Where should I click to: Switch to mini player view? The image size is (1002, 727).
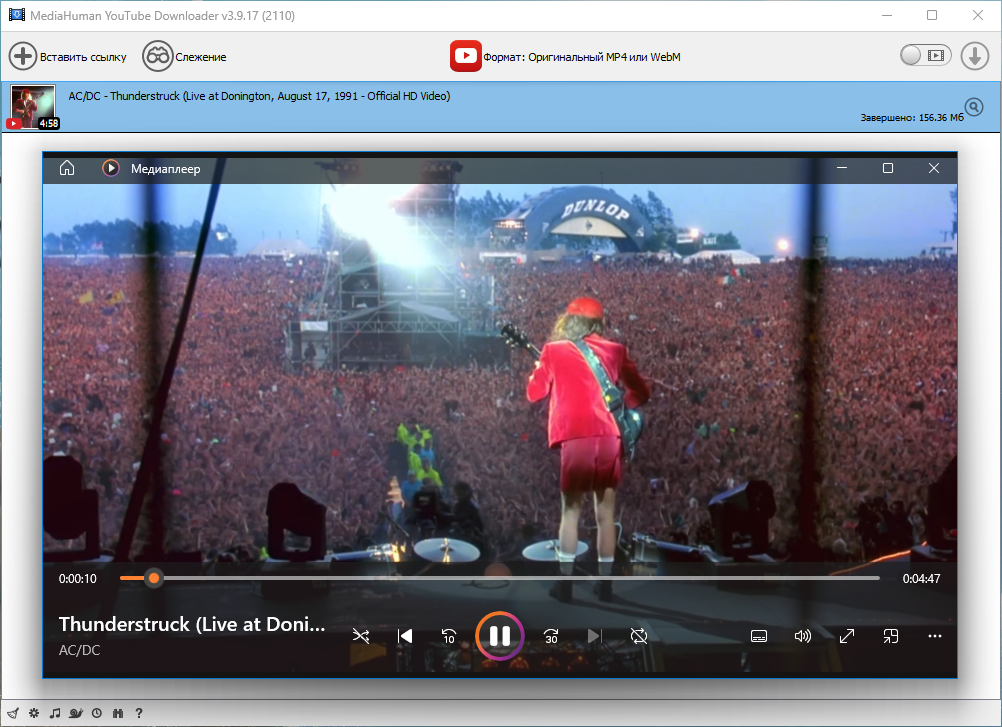point(891,636)
